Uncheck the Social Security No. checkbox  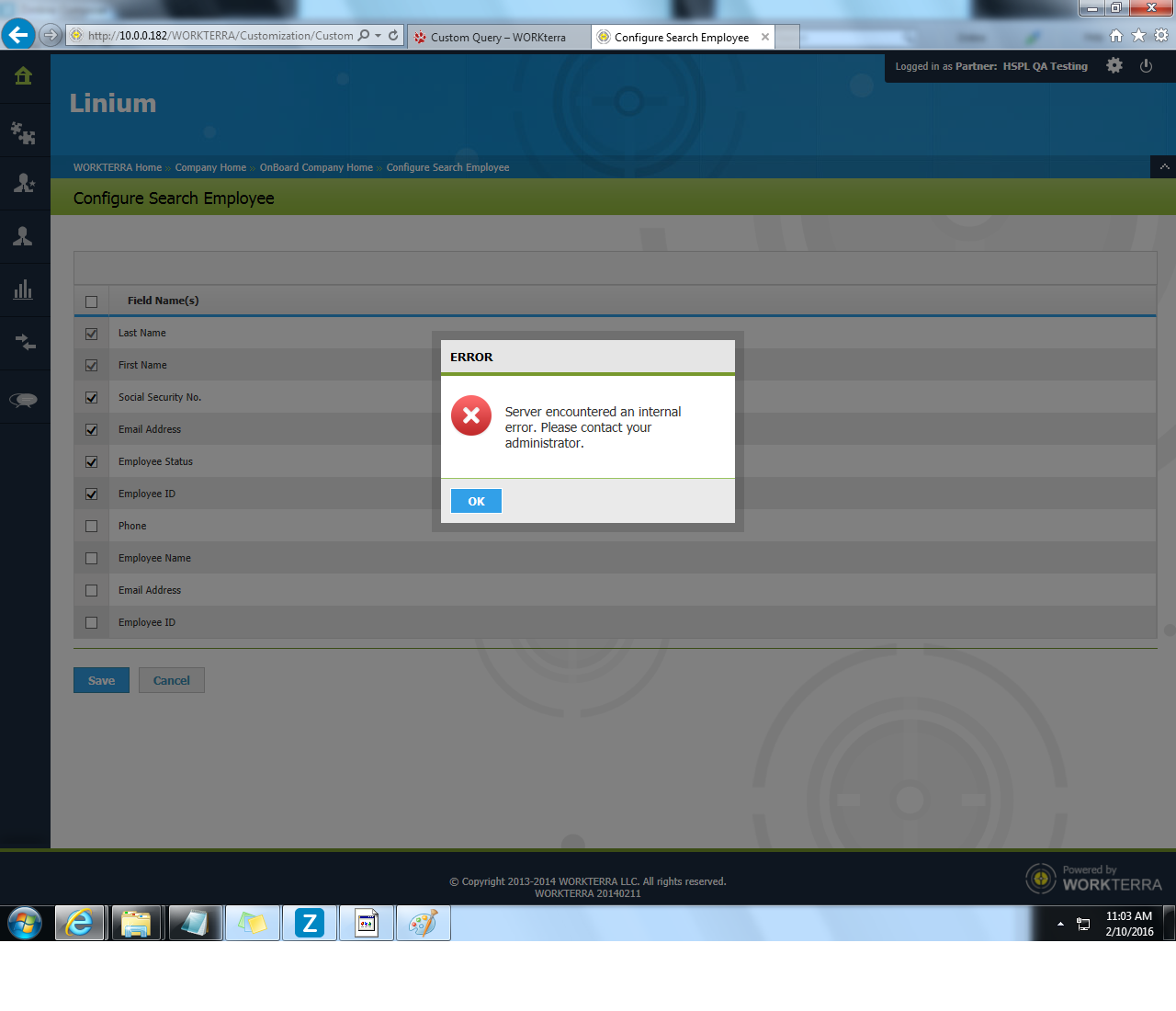click(91, 398)
